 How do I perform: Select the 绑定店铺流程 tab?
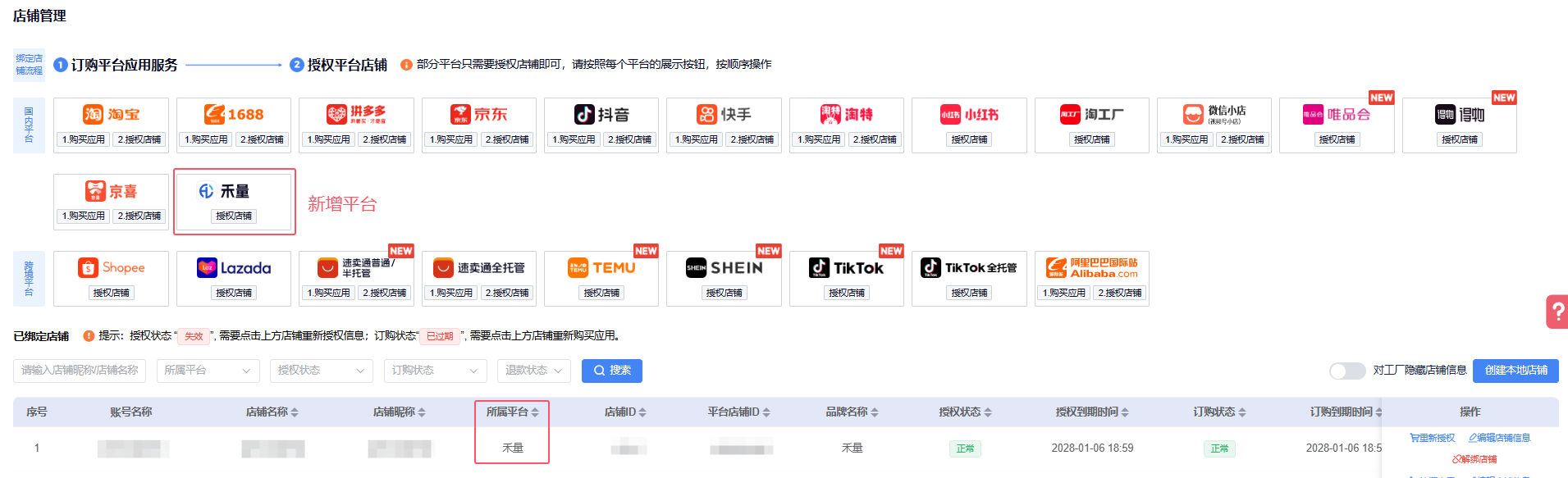pyautogui.click(x=29, y=65)
